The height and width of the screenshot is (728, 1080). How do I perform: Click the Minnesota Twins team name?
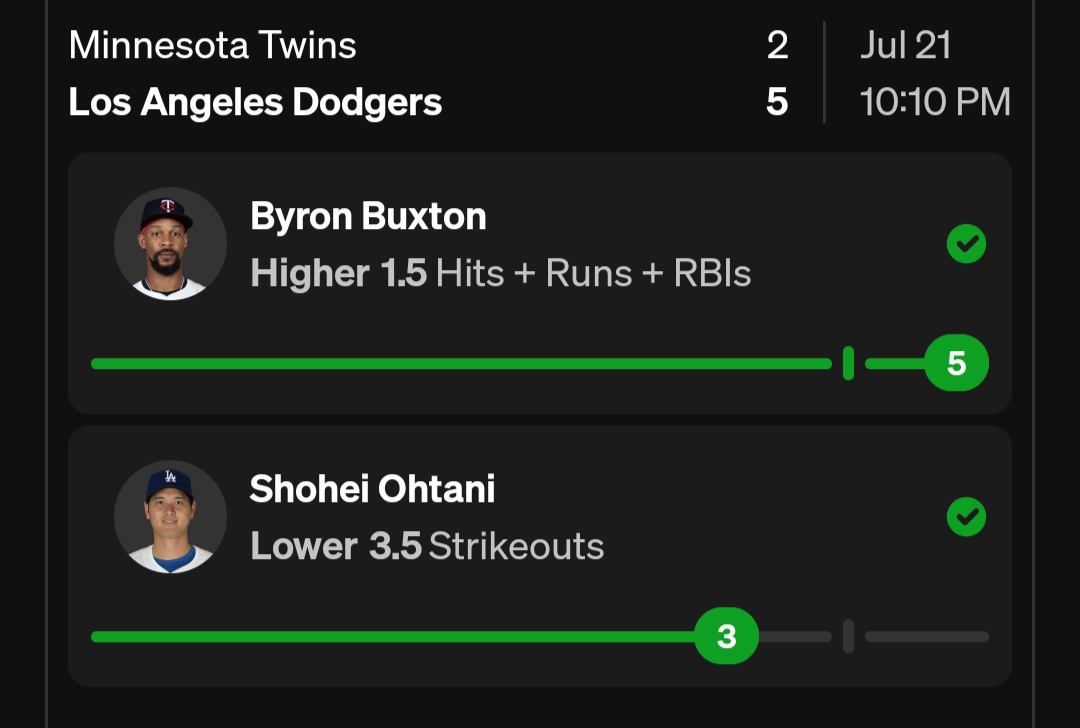pos(212,45)
